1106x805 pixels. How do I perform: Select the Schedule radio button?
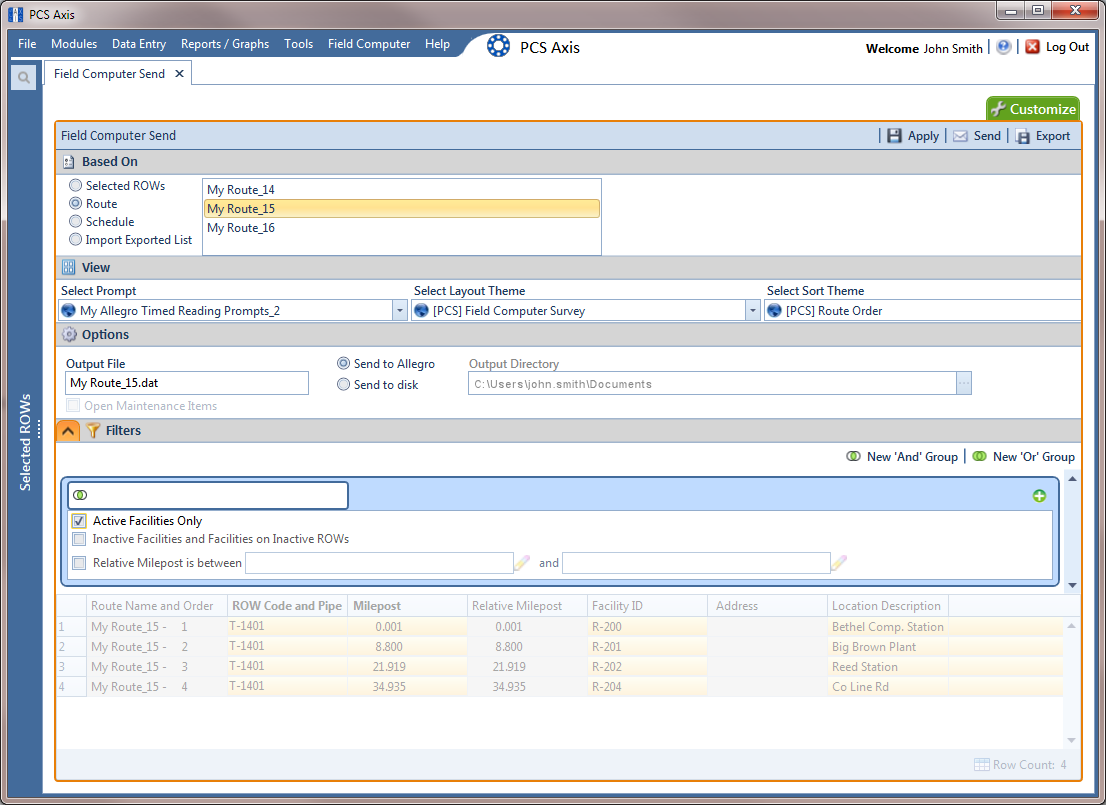point(75,222)
